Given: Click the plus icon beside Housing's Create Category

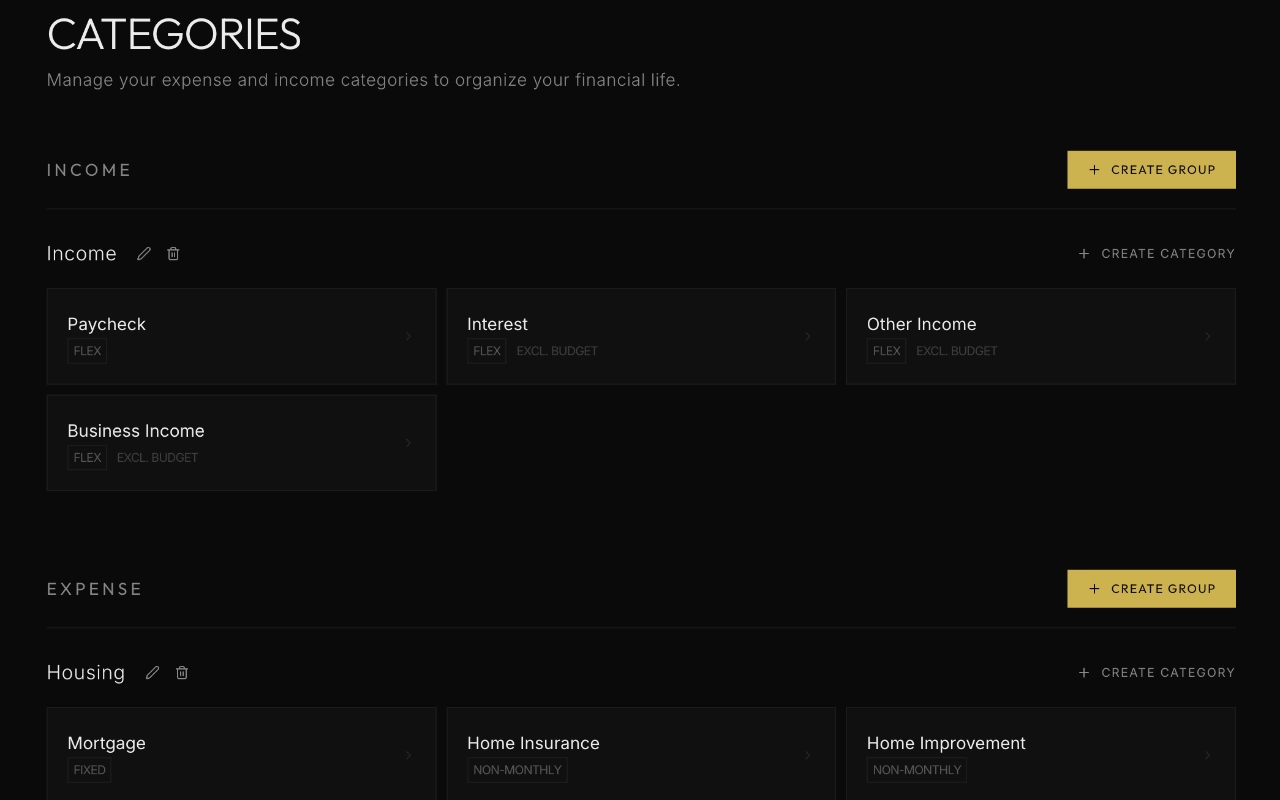Looking at the screenshot, I should click(x=1084, y=672).
